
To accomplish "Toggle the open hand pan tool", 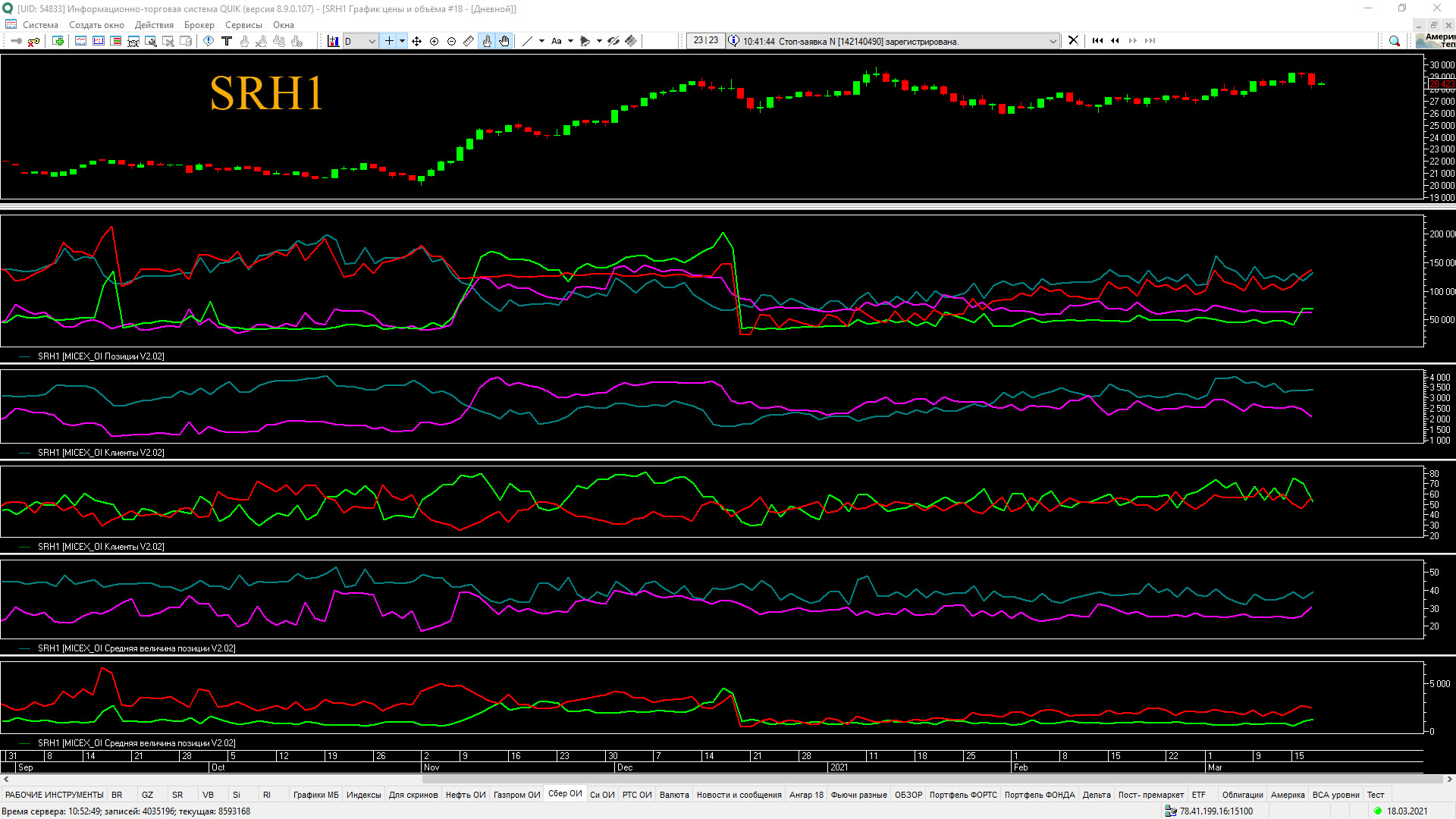I will coord(504,41).
